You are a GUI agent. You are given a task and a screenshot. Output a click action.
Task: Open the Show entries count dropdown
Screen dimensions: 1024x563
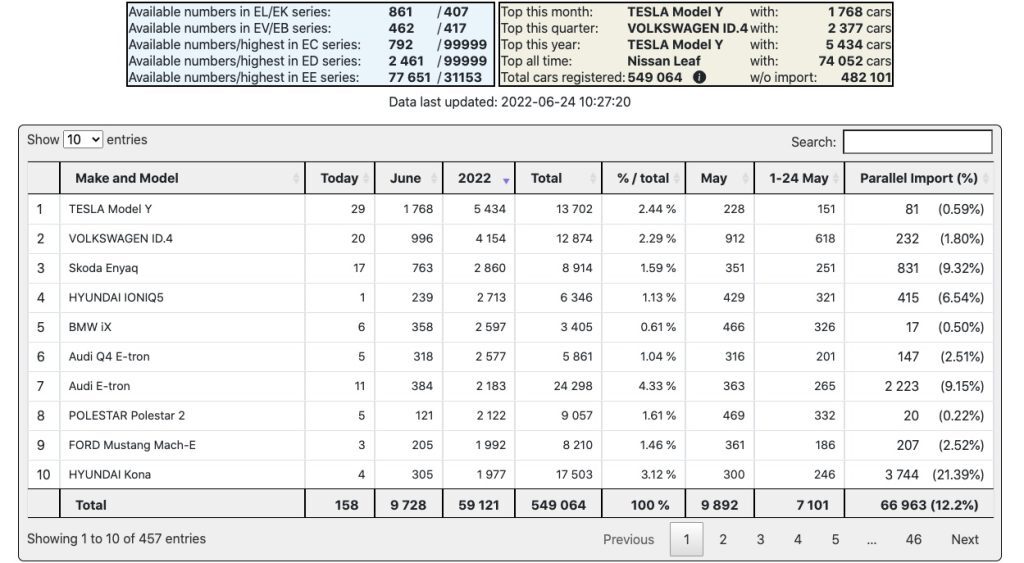click(x=82, y=140)
